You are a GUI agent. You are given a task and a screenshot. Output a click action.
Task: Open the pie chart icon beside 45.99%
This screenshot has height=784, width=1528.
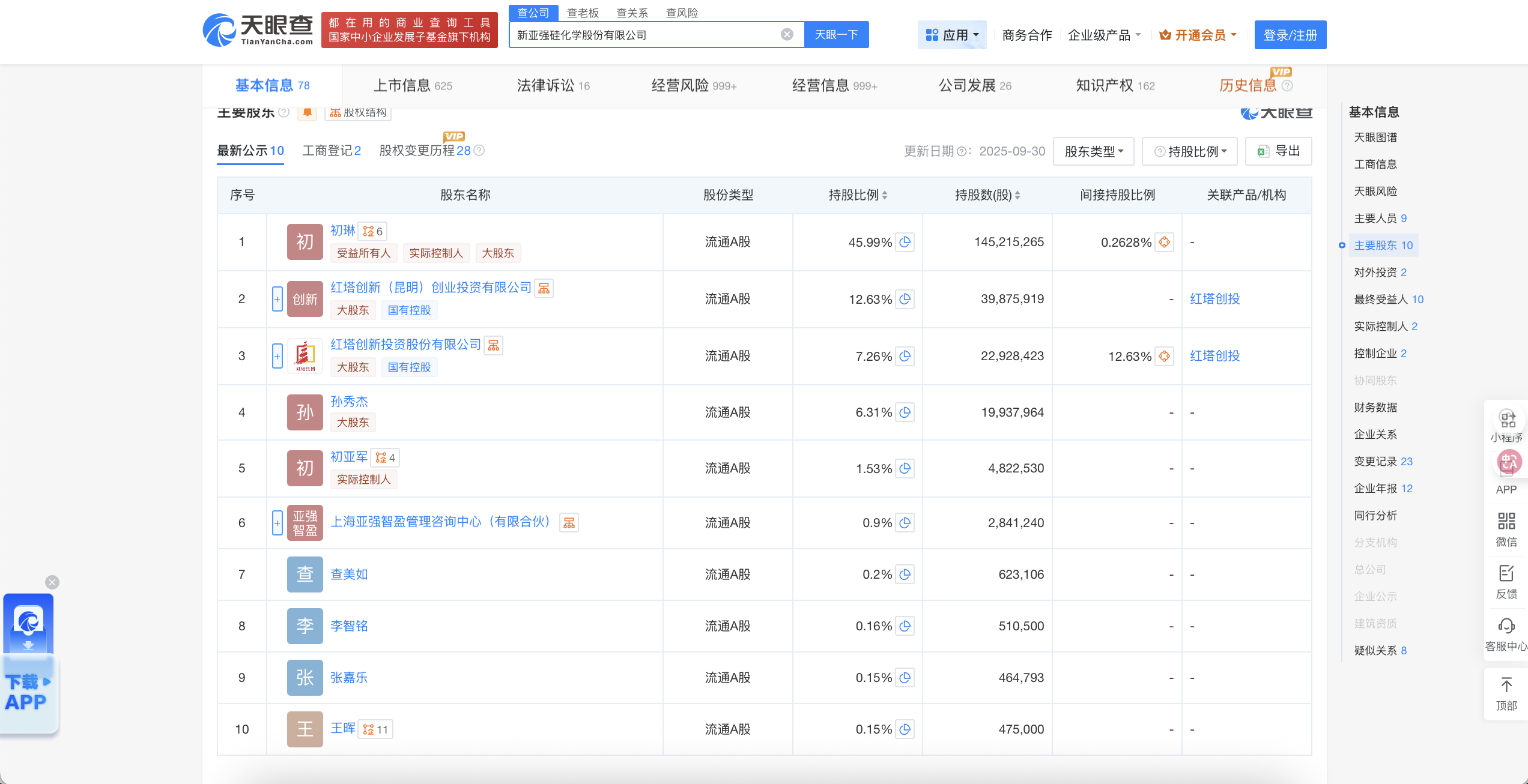[x=905, y=243]
